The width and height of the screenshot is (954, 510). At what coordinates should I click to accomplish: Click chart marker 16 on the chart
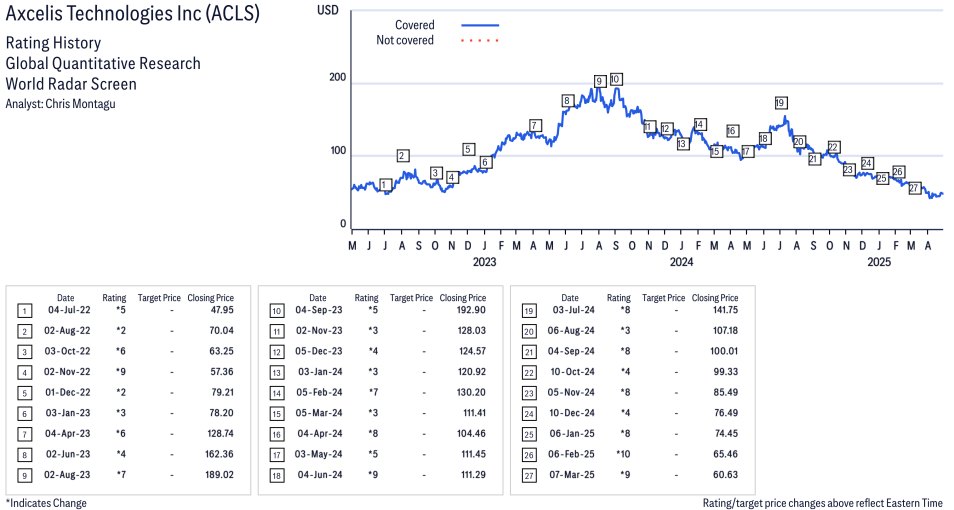732,131
